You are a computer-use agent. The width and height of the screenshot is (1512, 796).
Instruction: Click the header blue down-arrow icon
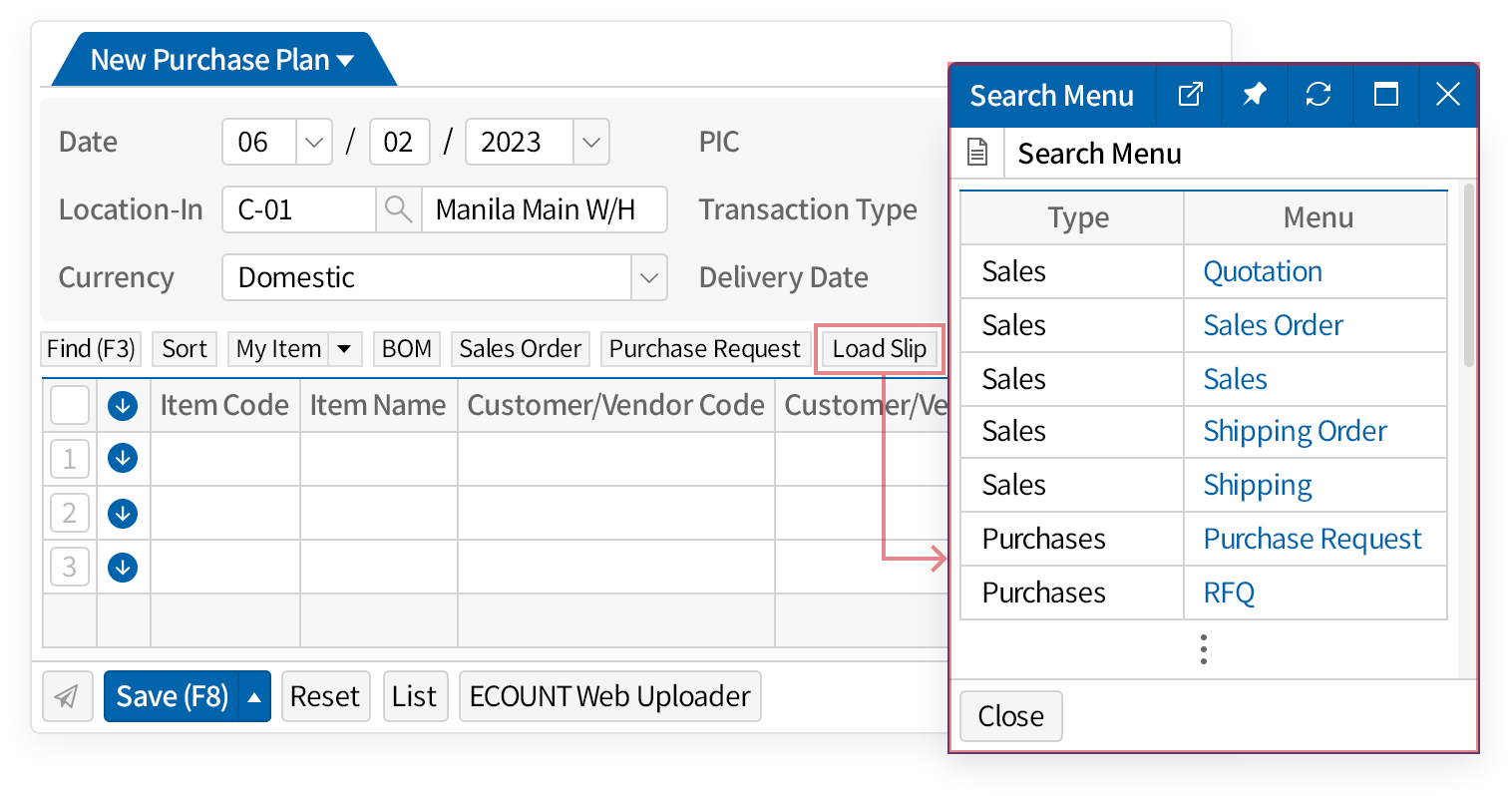[123, 406]
